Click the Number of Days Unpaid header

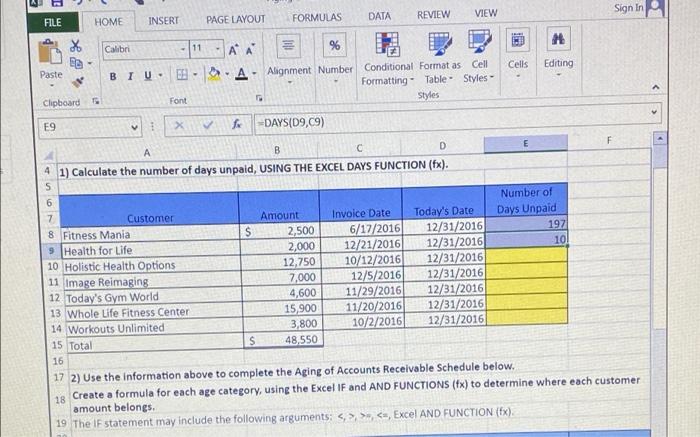(x=526, y=200)
